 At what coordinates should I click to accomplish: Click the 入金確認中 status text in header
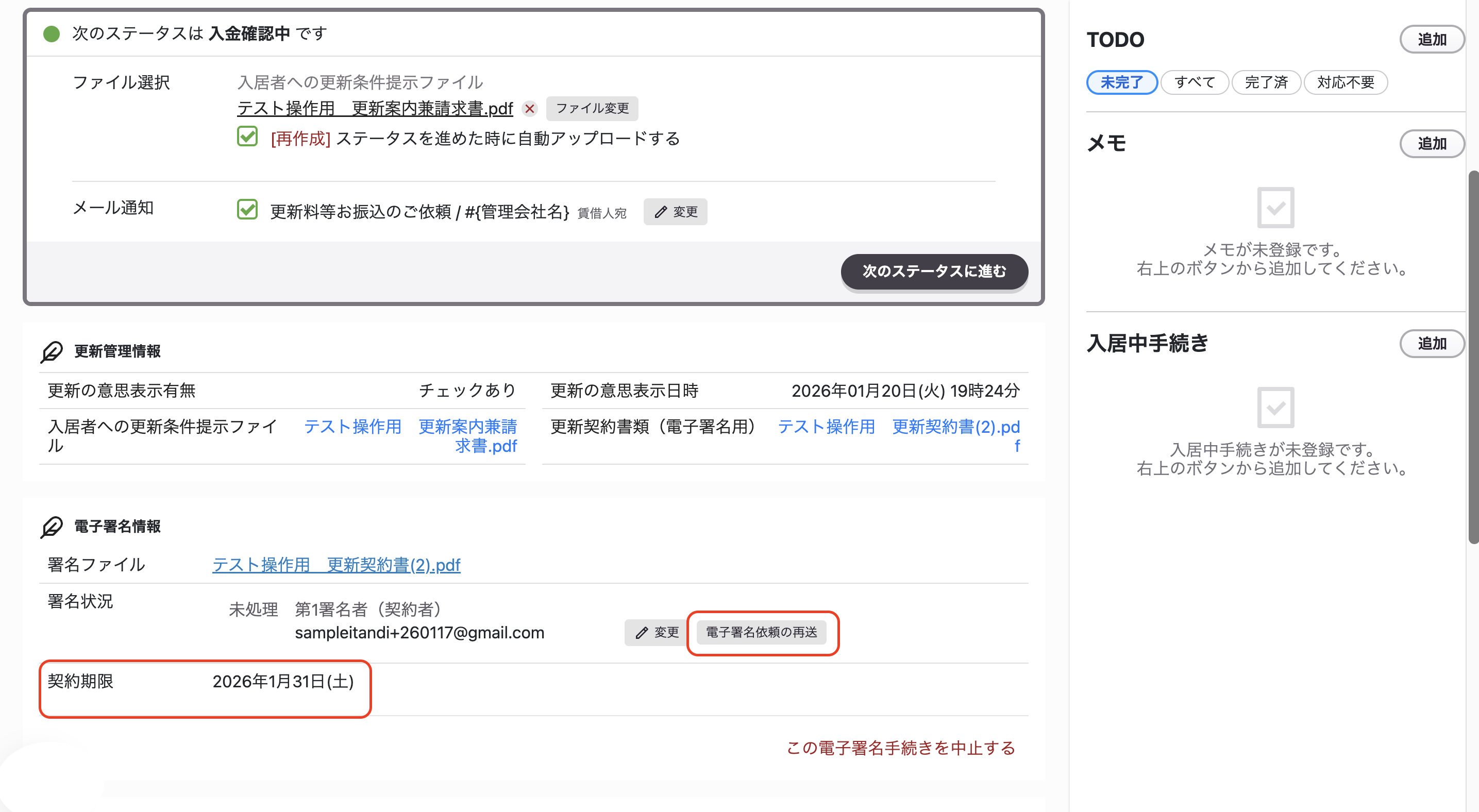click(249, 34)
